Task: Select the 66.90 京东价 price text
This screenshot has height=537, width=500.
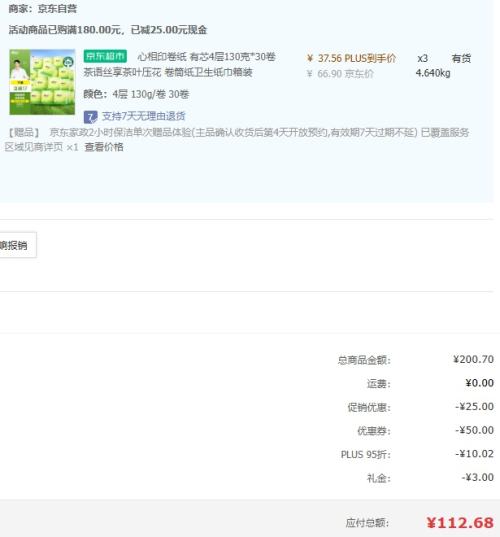Action: tap(340, 74)
